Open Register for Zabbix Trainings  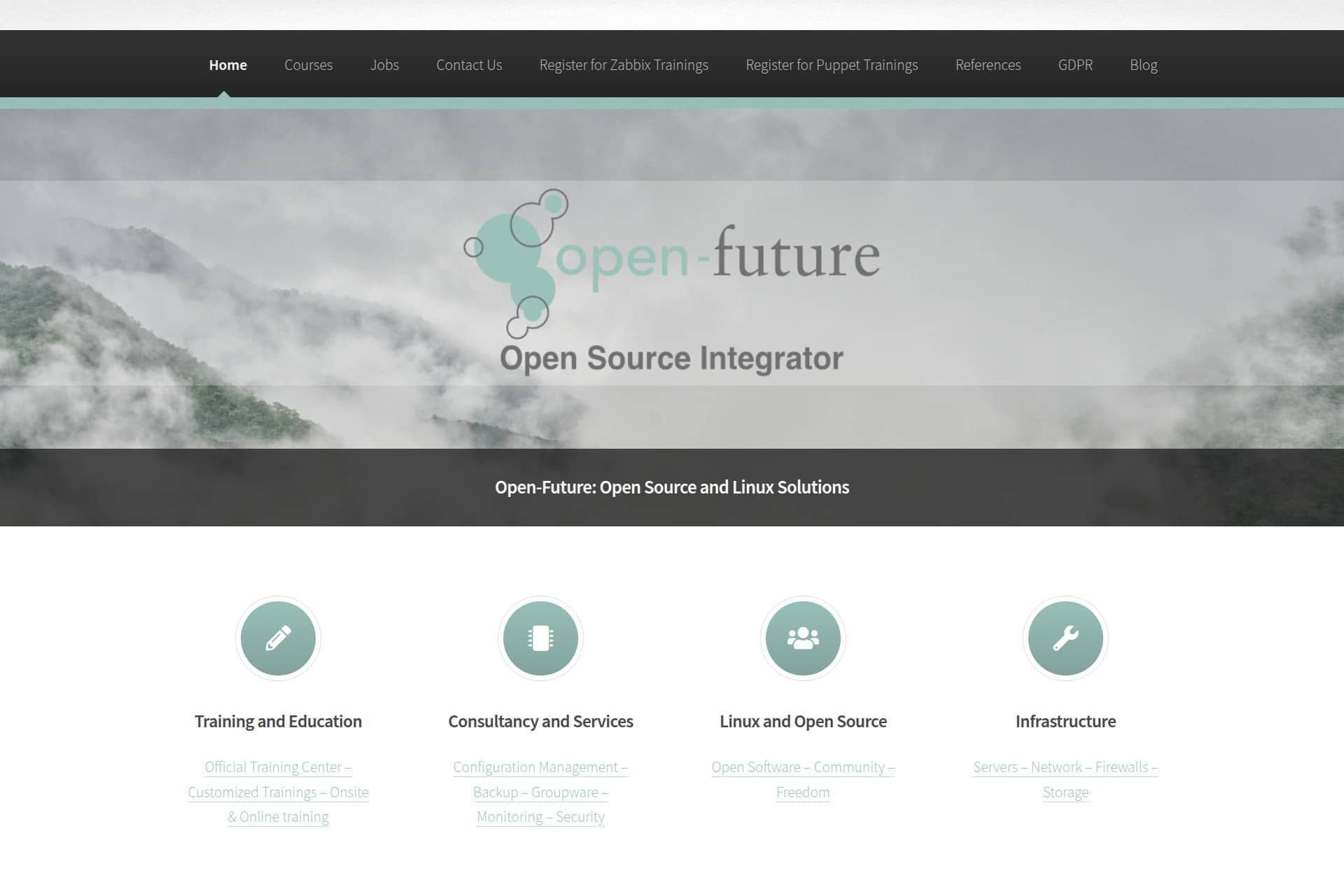[624, 65]
